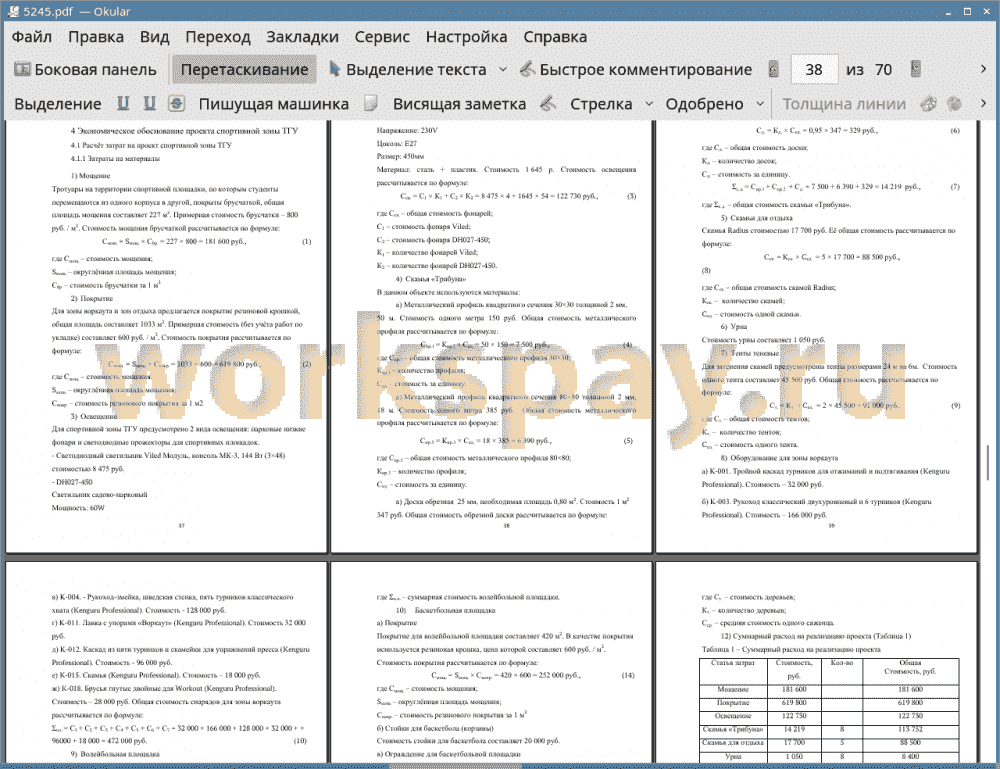Expand the Одобрено stamp dropdown arrow
Image resolution: width=1000 pixels, height=769 pixels.
pos(760,104)
